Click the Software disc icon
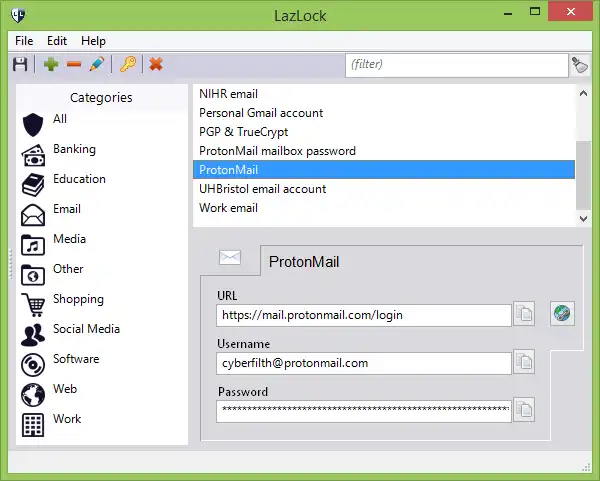The width and height of the screenshot is (600, 481). [33, 365]
